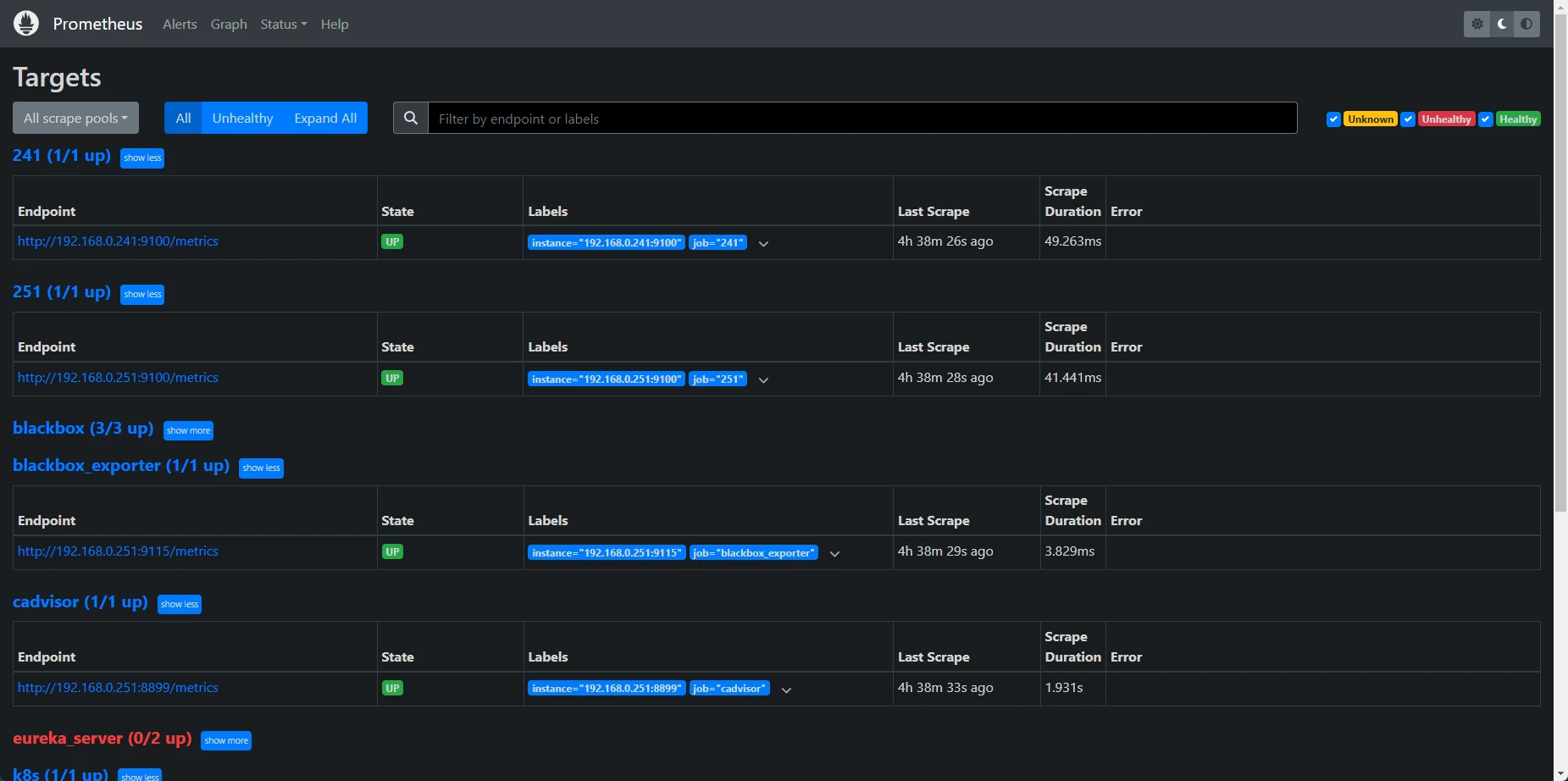1568x781 pixels.
Task: Open endpoint http://192.168.0.241:9100/metrics
Action: tap(118, 241)
